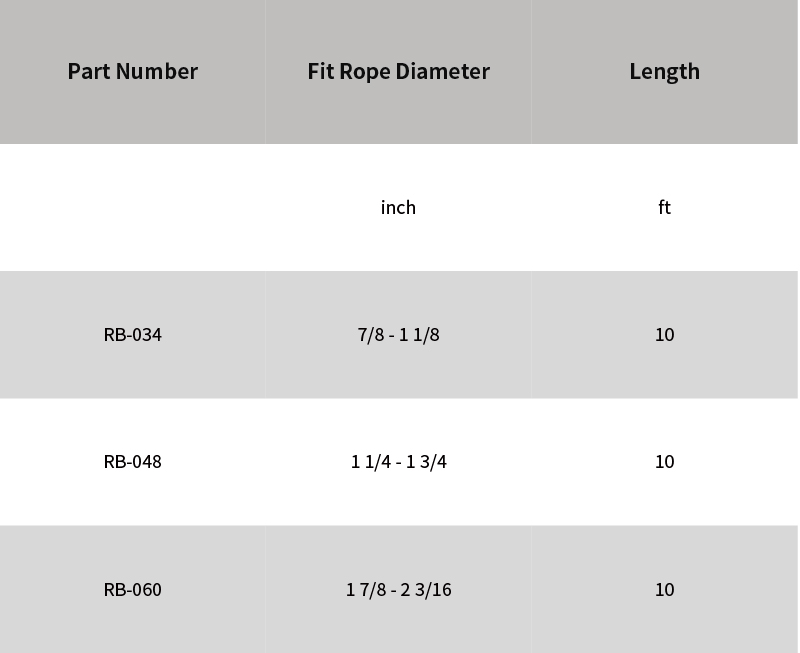Click the part number in the middle data row
This screenshot has width=800, height=653.
click(x=133, y=461)
